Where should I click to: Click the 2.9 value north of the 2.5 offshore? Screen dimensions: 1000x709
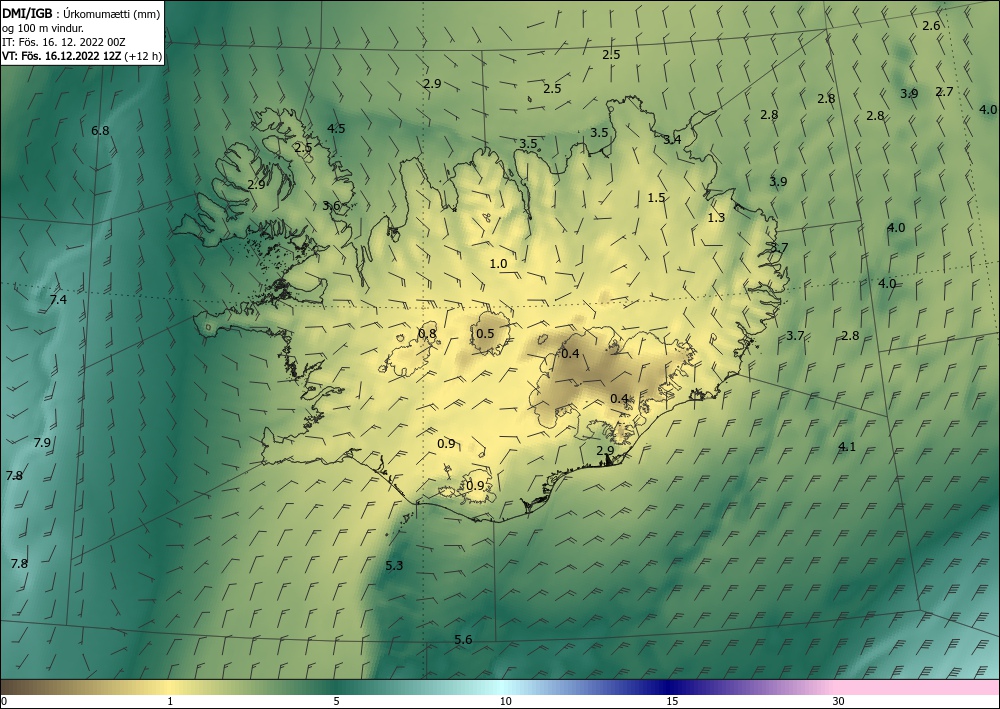pyautogui.click(x=432, y=84)
